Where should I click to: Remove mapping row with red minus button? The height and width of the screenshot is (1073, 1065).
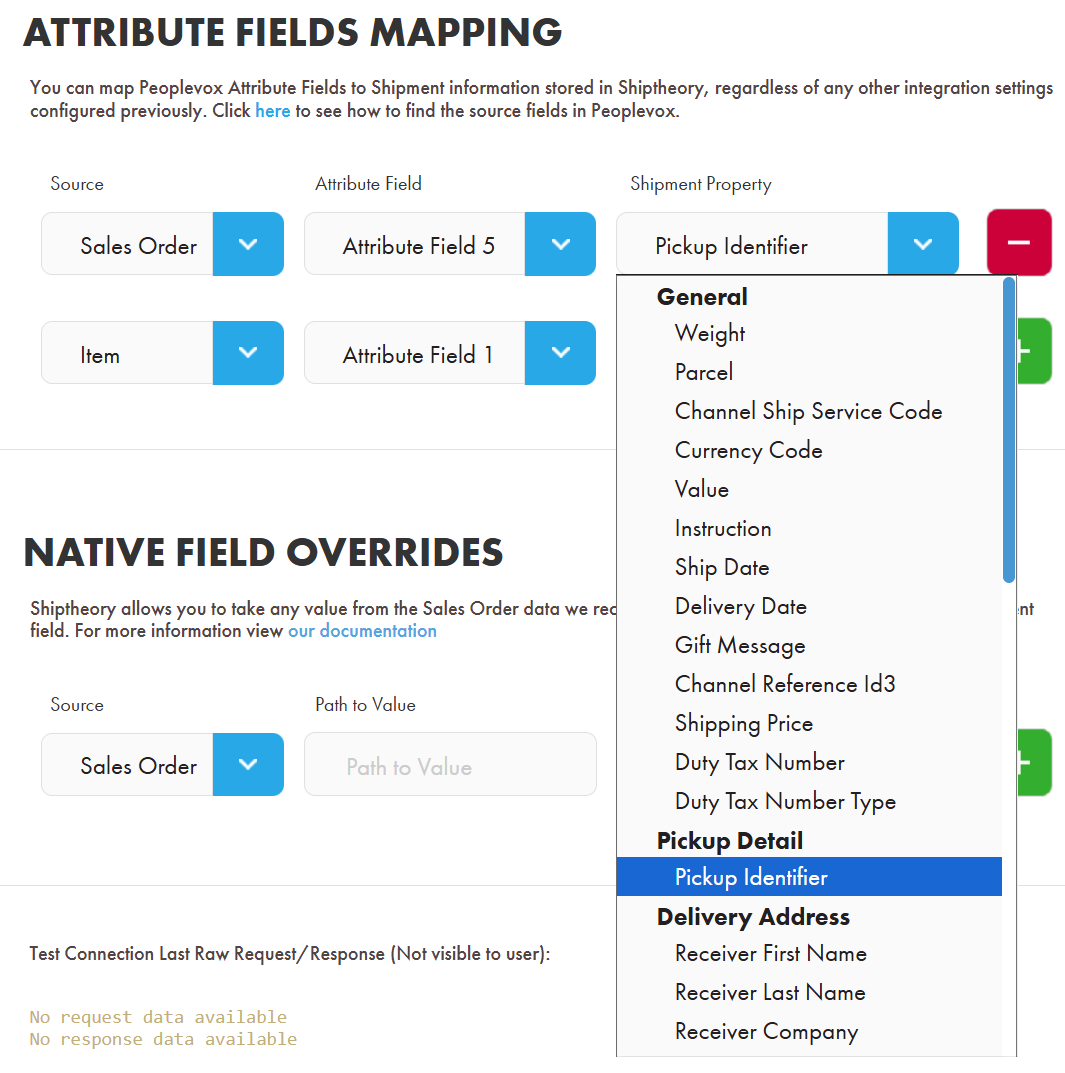(x=1018, y=243)
